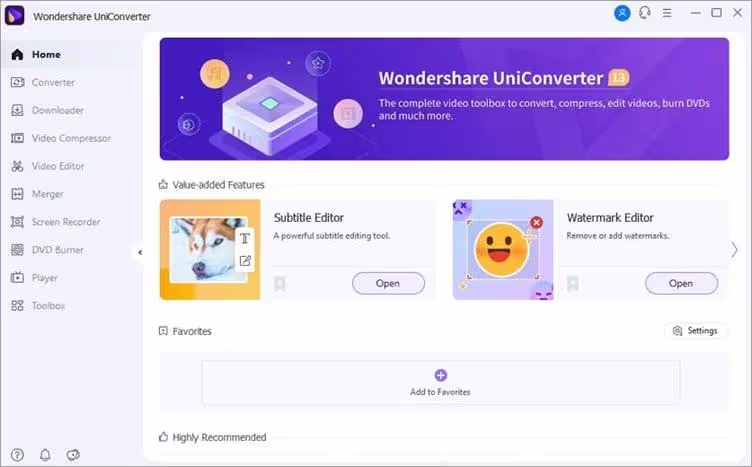
Task: Open the support headset icon
Action: (x=645, y=13)
